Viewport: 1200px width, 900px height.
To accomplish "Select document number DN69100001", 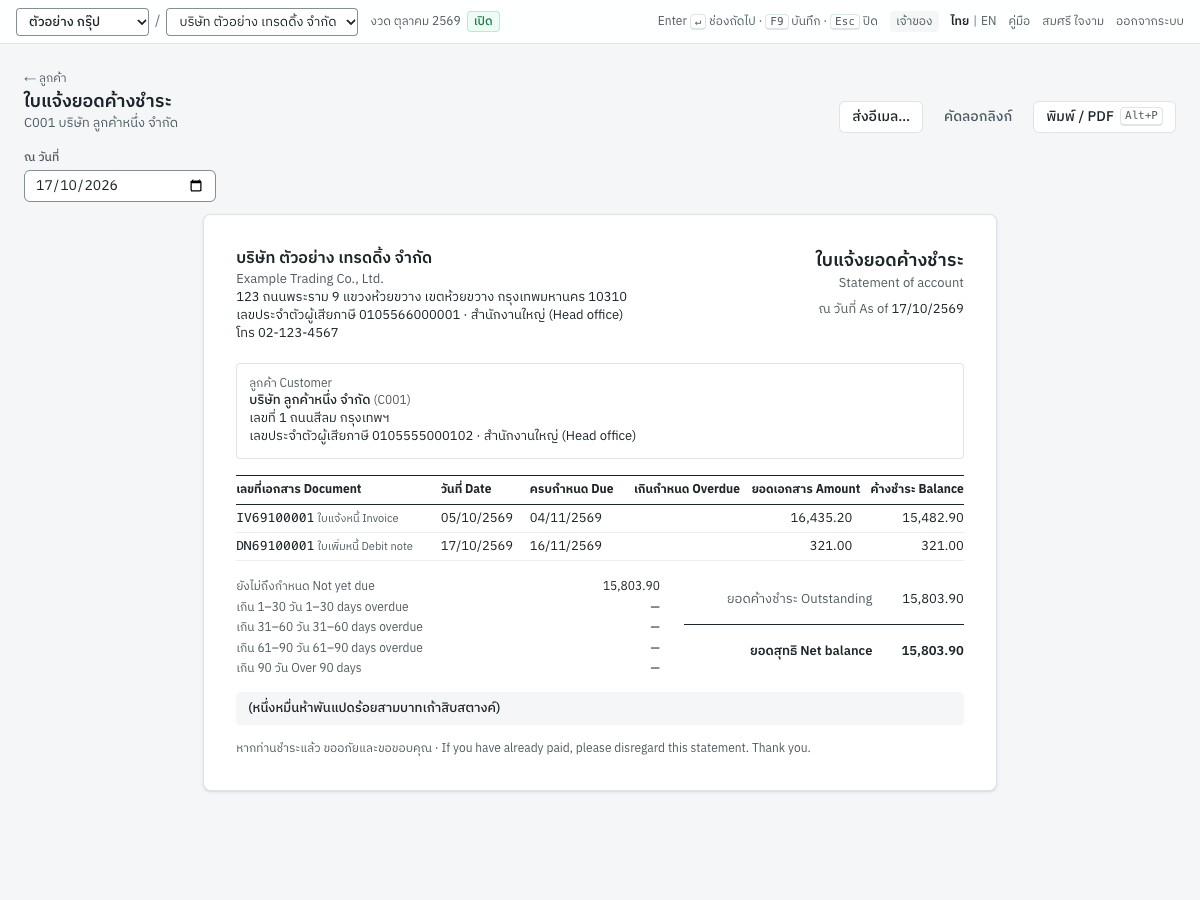I will click(x=275, y=546).
